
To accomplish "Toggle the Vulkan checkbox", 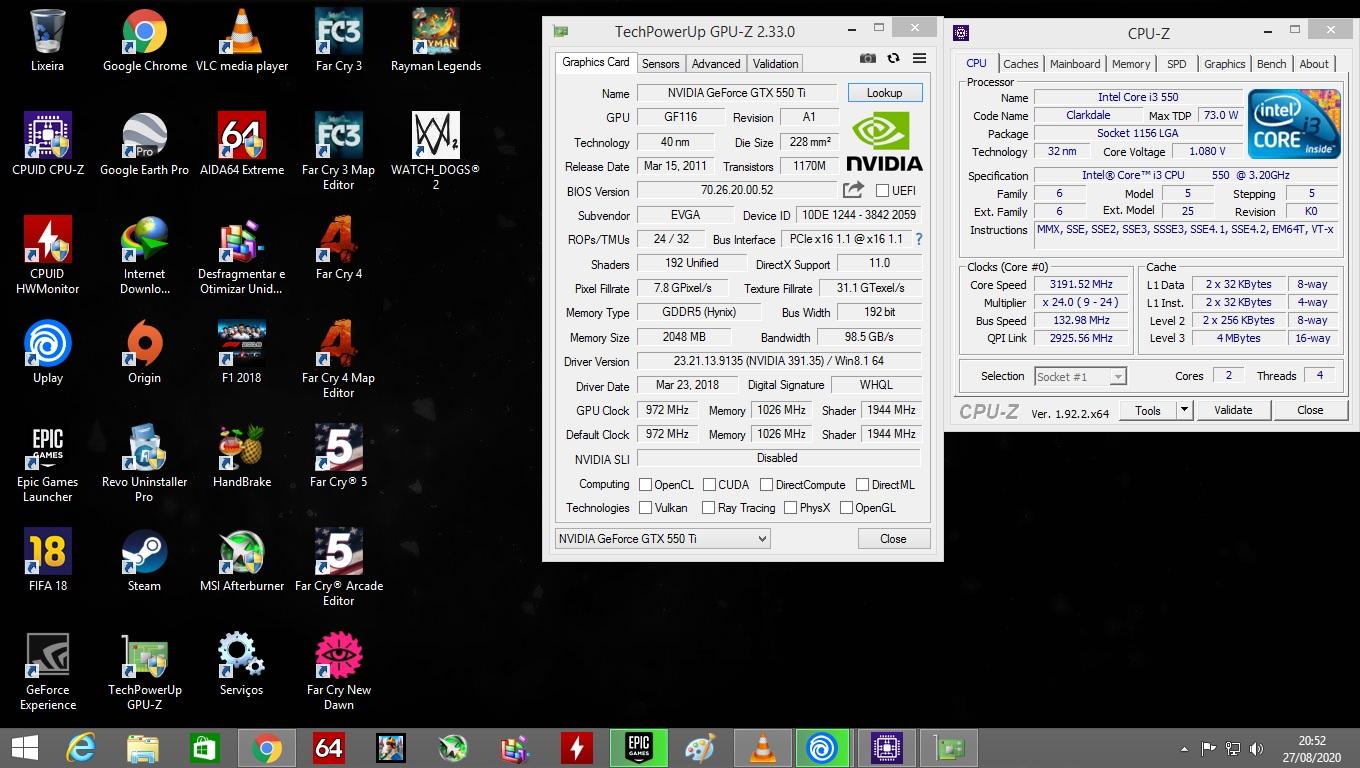I will tap(646, 507).
